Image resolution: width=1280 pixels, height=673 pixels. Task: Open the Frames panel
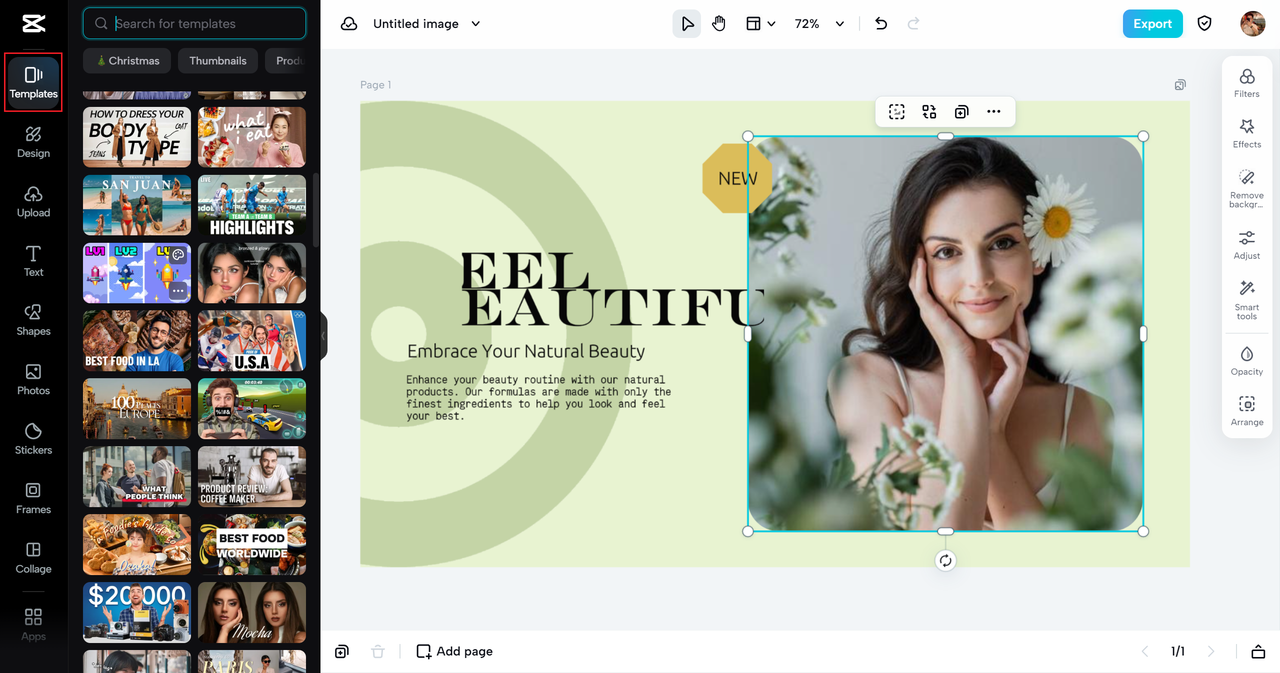pos(33,498)
